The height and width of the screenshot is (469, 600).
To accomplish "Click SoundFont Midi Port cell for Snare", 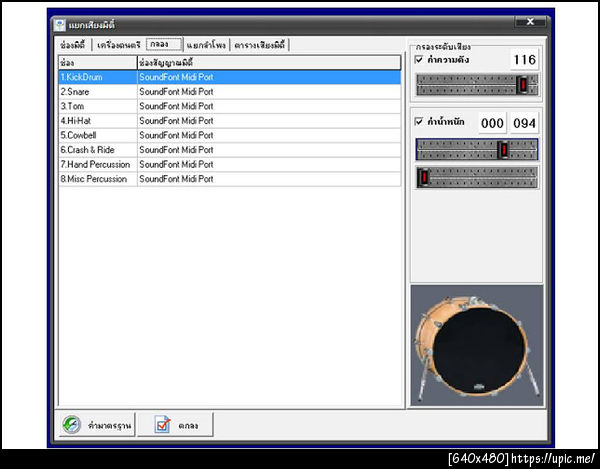I will (x=269, y=91).
